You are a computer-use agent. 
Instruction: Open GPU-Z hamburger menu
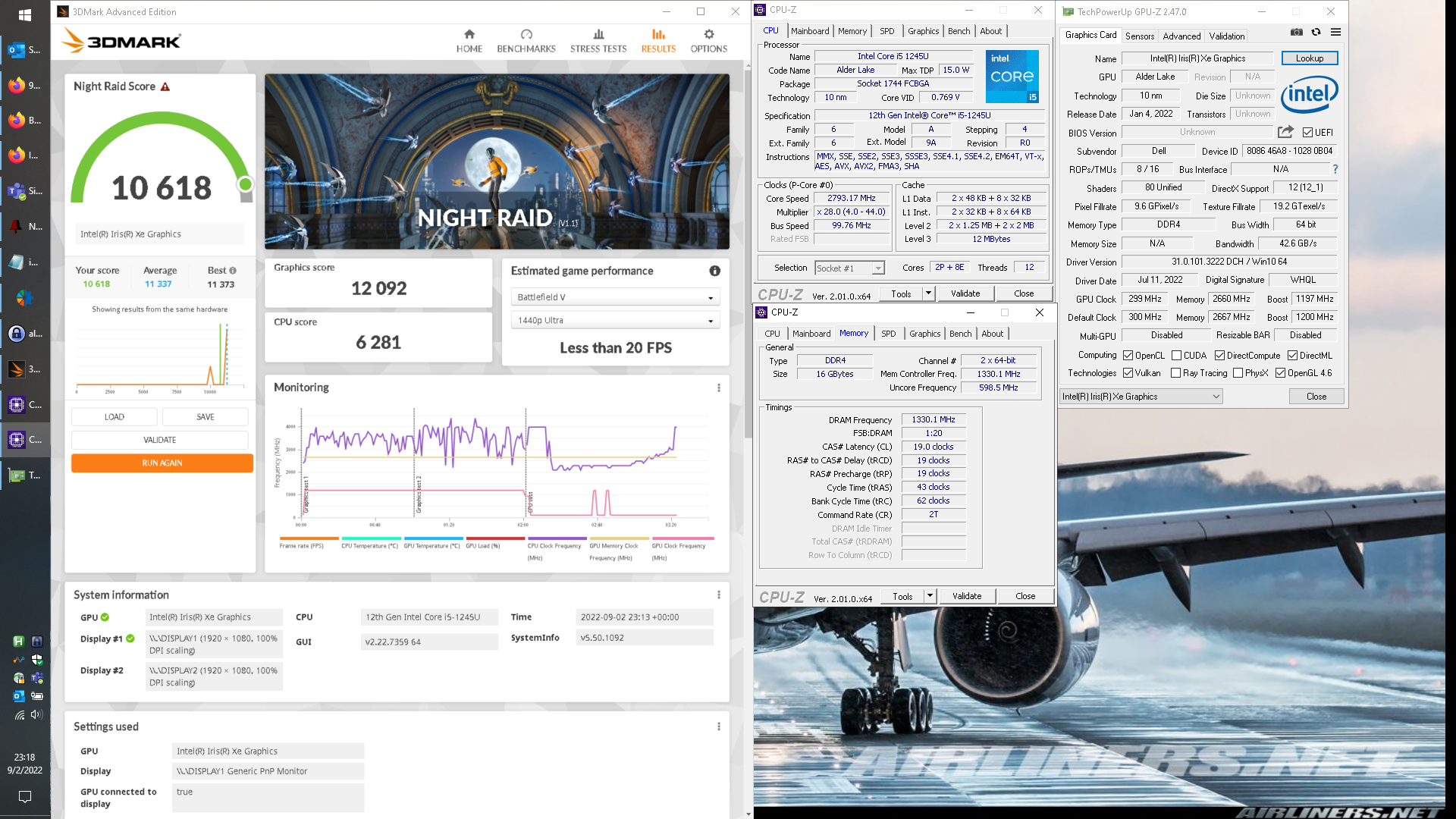tap(1335, 33)
